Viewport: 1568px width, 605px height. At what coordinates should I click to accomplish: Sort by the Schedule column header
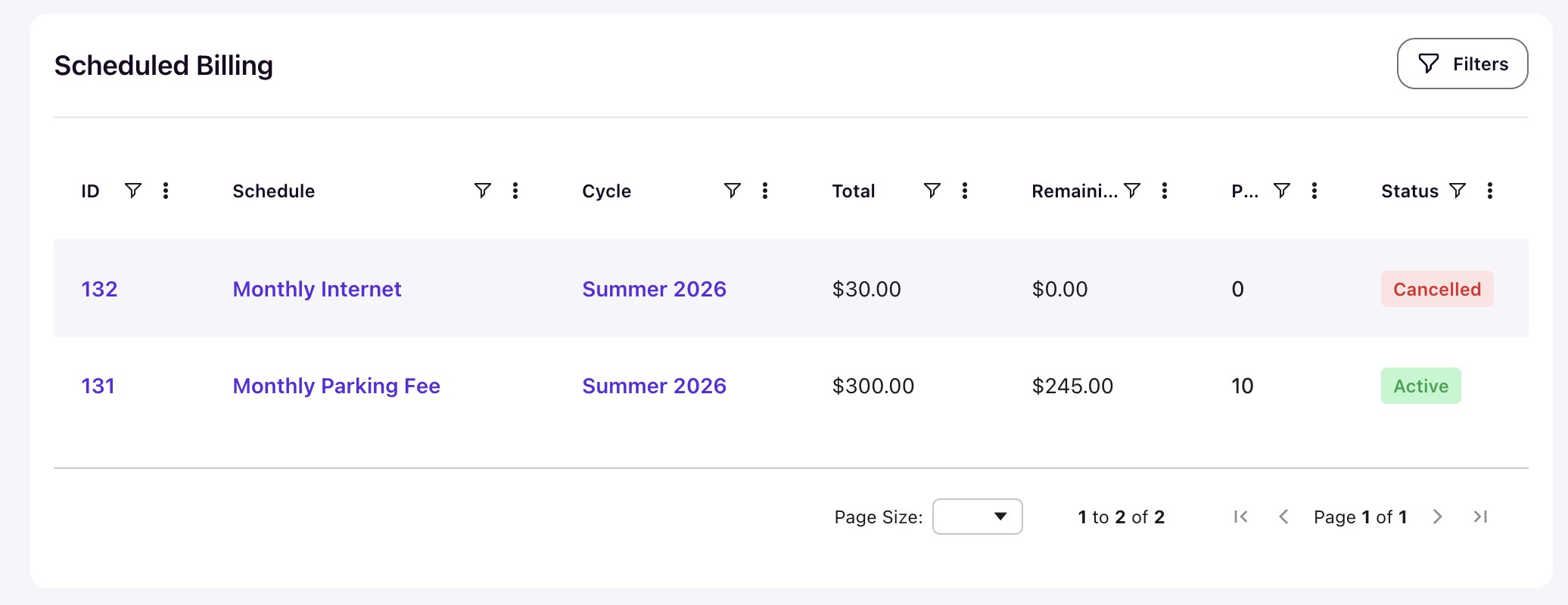[274, 191]
